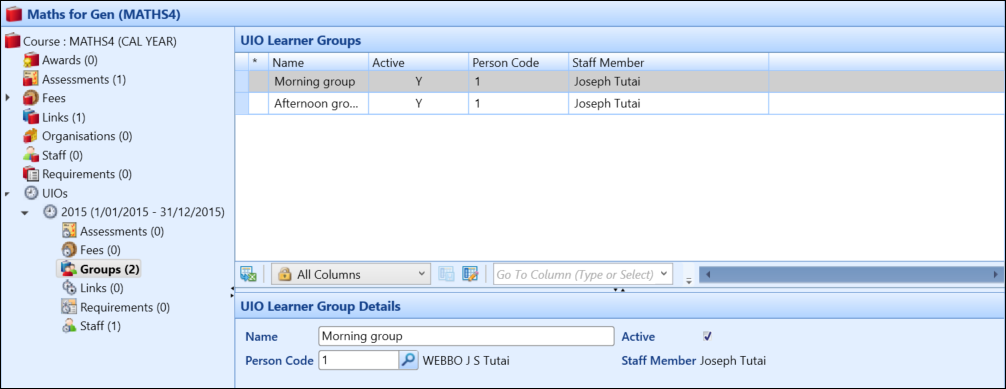Screen dimensions: 1006x389
Task: Open the Go To Column dropdown
Action: click(663, 274)
